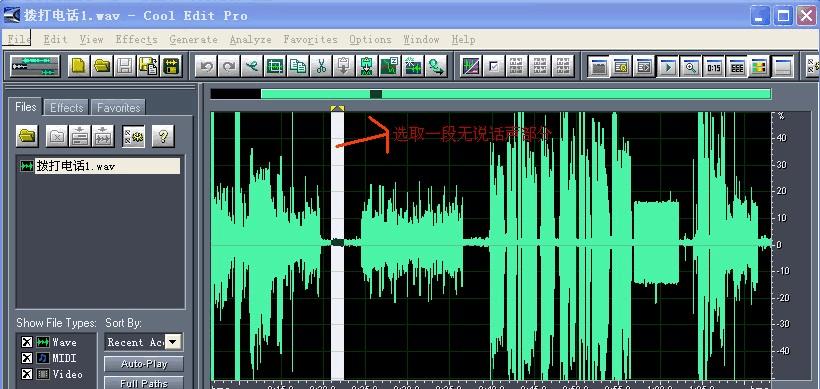Toggle spectral view with diagonal waveform icon
The height and width of the screenshot is (389, 820).
click(x=471, y=66)
